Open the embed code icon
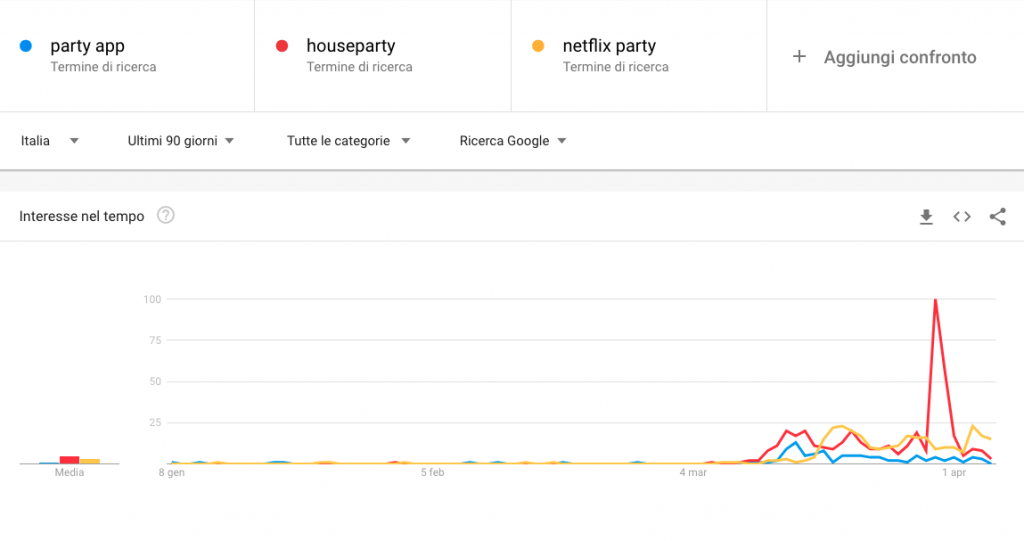 962,216
